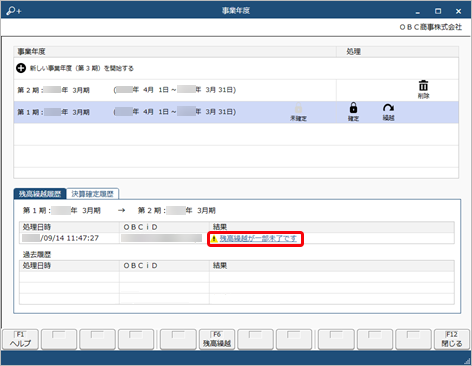Minimize the 事業年度 window
472x366 pixels.
coord(418,11)
